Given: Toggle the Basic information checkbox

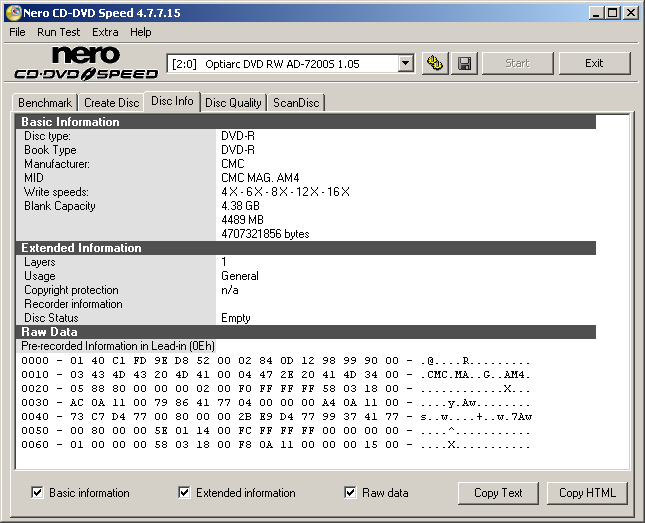Looking at the screenshot, I should click(38, 493).
